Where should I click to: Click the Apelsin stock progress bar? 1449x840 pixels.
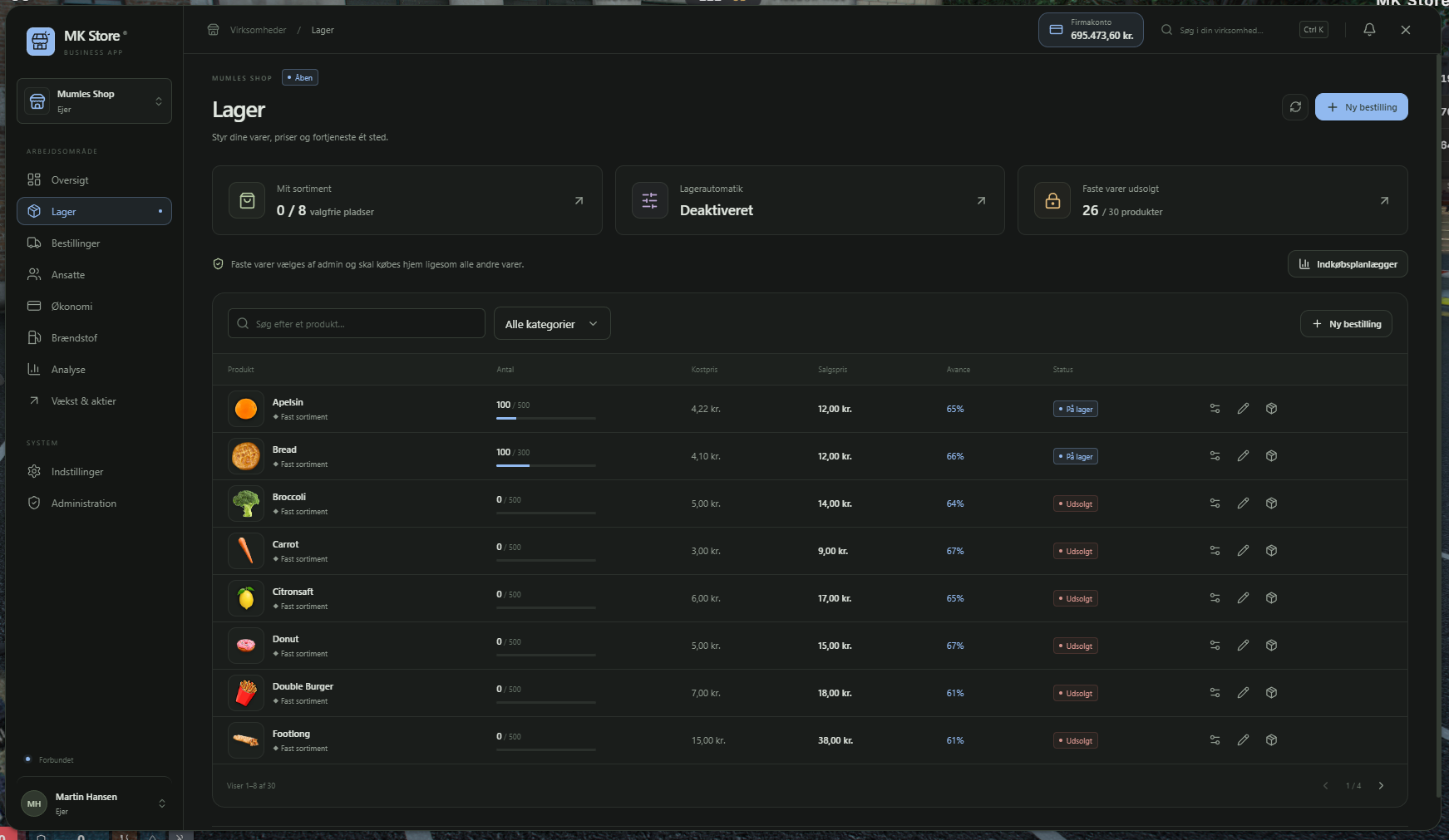click(546, 418)
